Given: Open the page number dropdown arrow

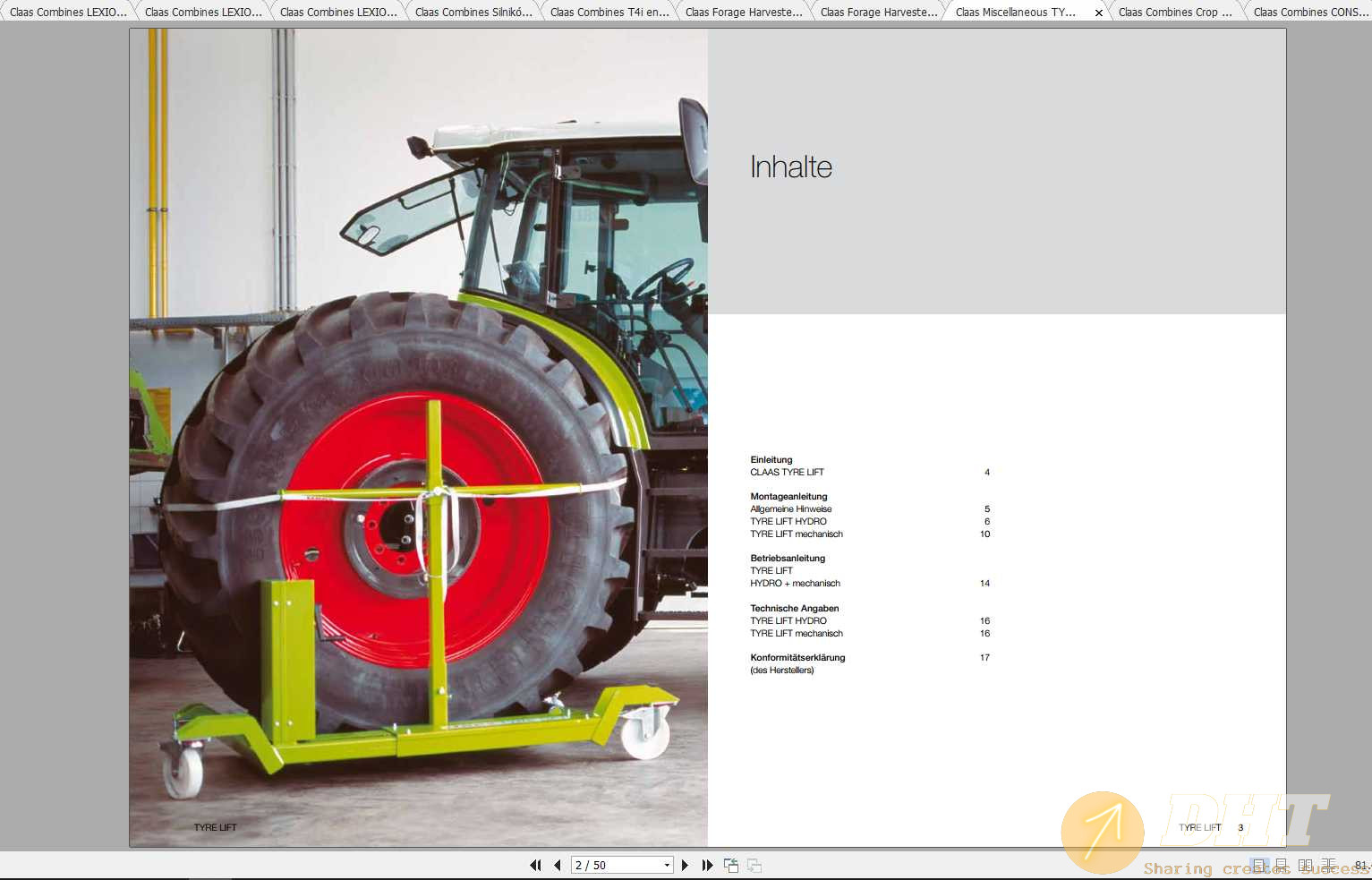Looking at the screenshot, I should (667, 865).
